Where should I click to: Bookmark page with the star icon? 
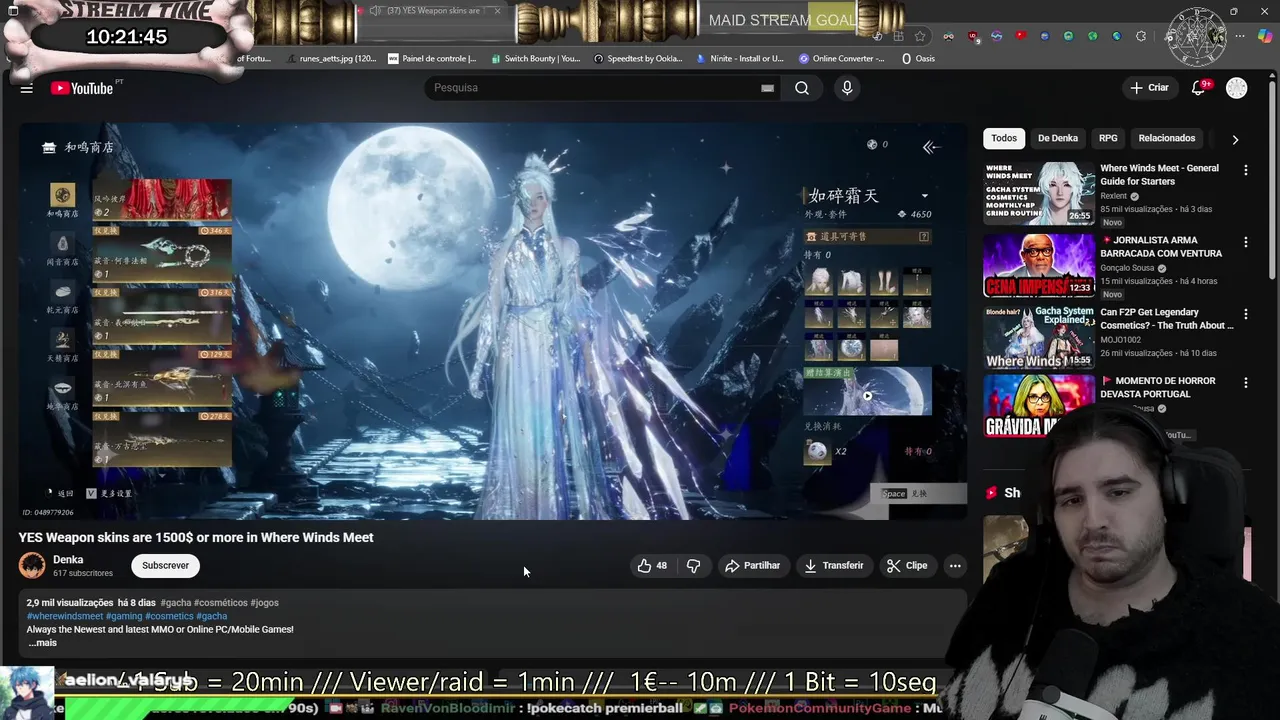[920, 37]
